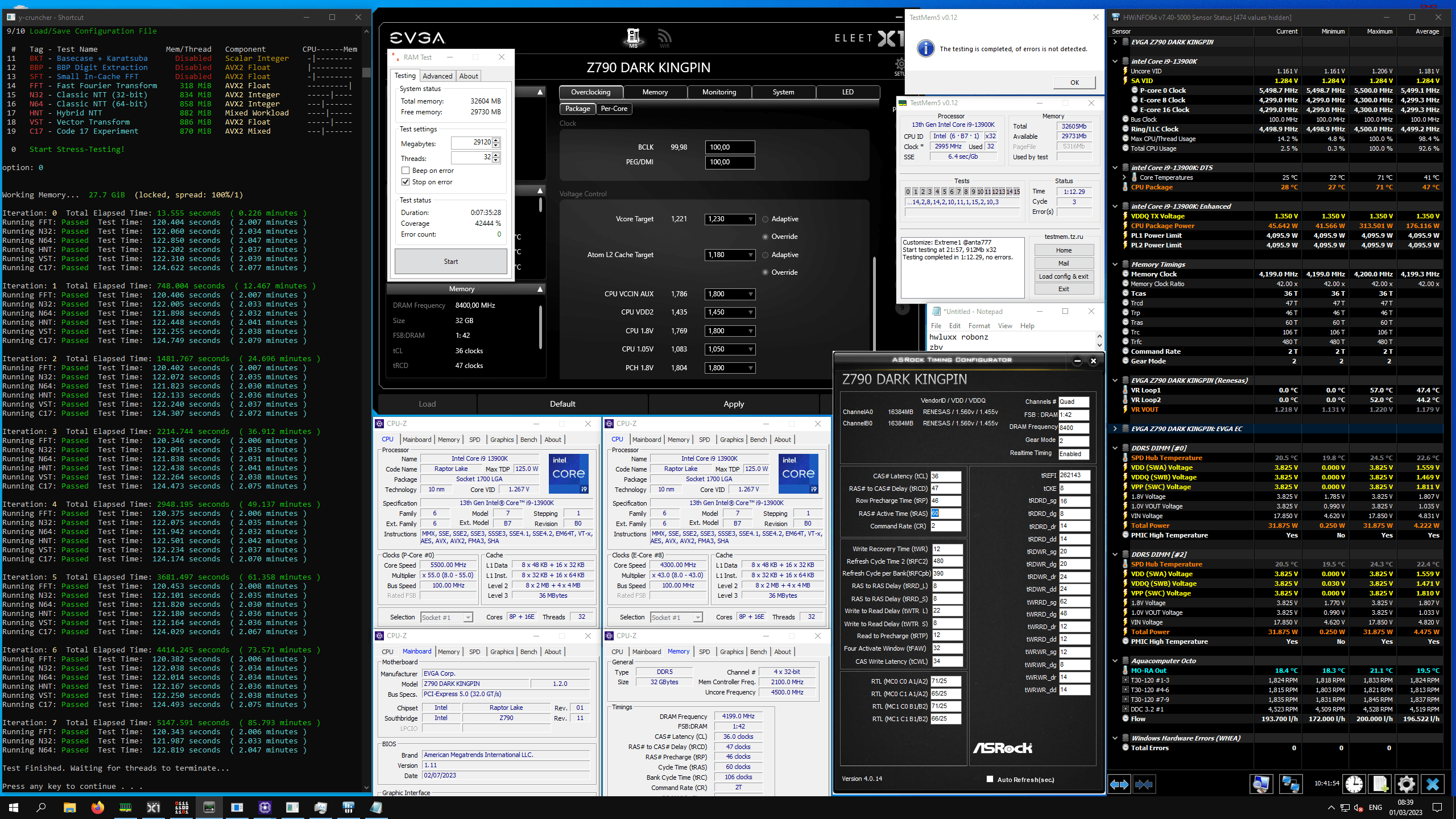This screenshot has width=1456, height=819.
Task: Click Start button in RAM Test
Action: 450,262
